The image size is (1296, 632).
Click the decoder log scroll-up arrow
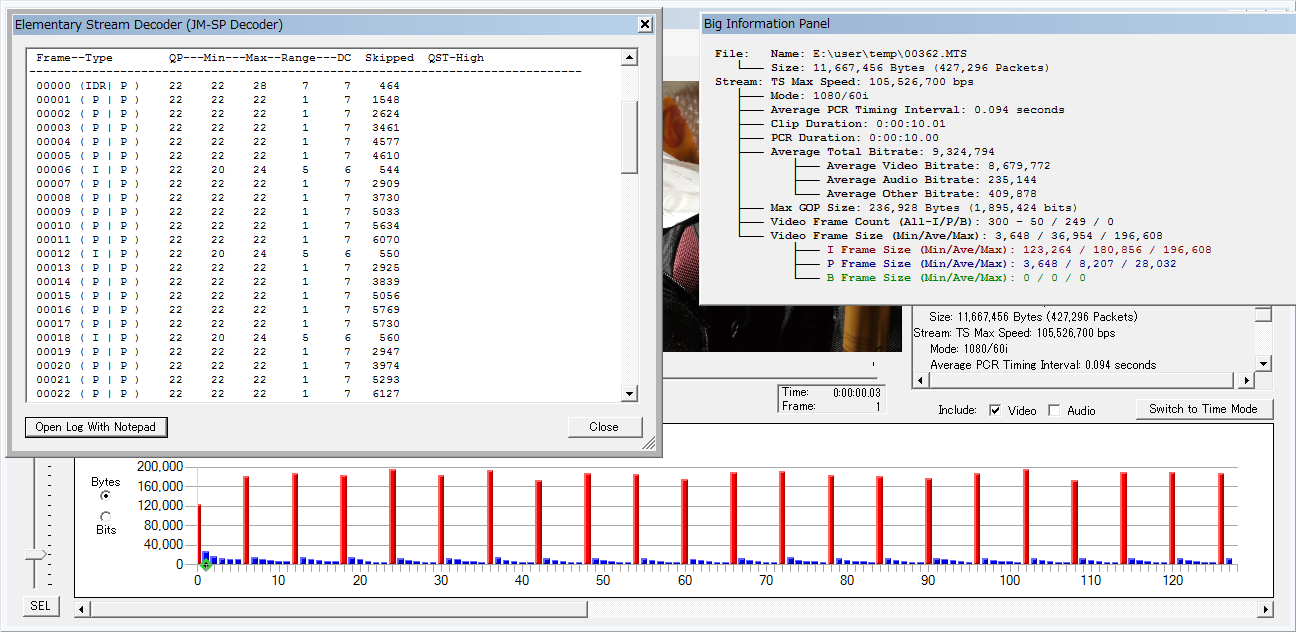[x=629, y=58]
